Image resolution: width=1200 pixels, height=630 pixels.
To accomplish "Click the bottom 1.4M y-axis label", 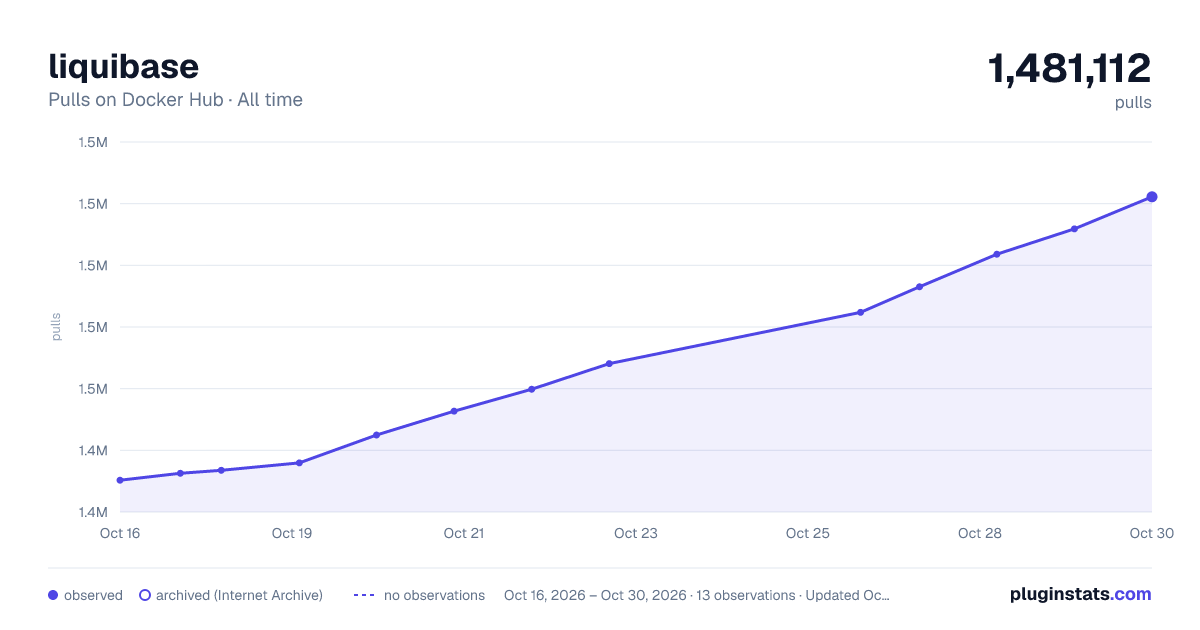I will coord(93,512).
